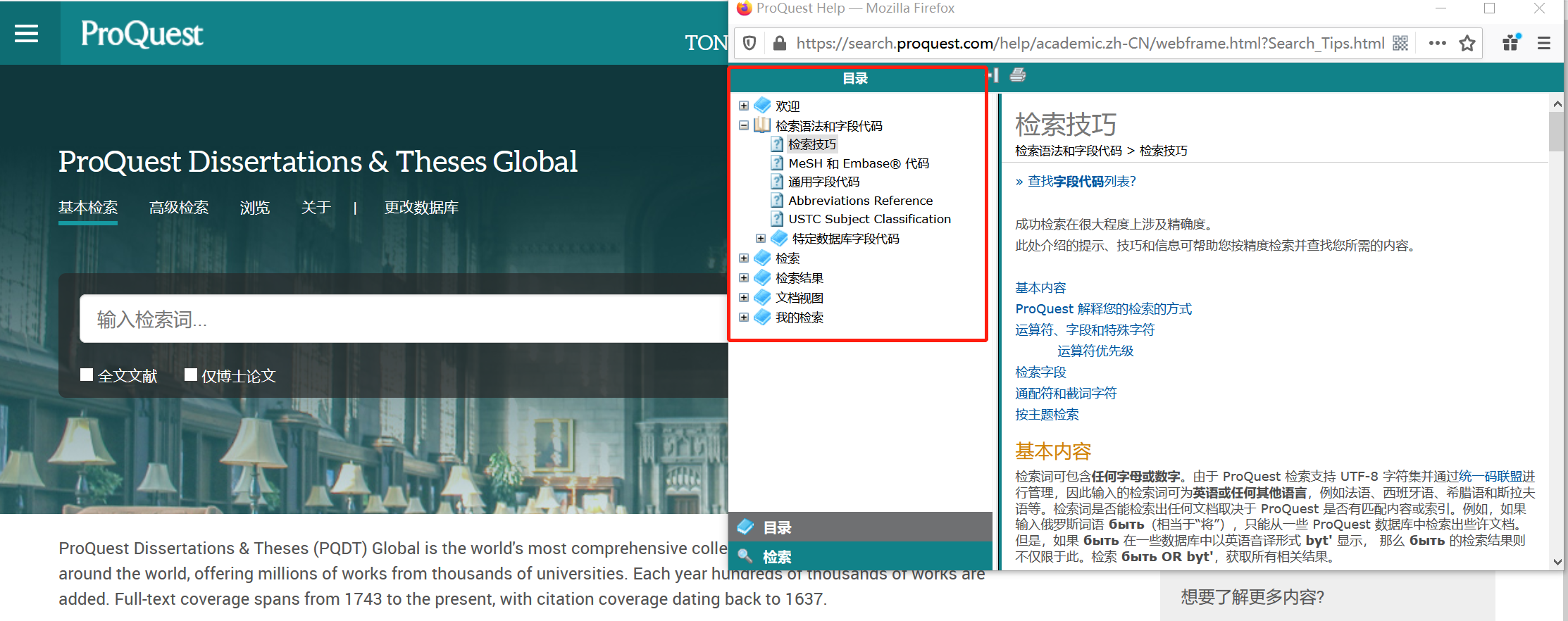Collapse the 检索语法和字段代码 node
This screenshot has height=621, width=1568.
coord(744,125)
